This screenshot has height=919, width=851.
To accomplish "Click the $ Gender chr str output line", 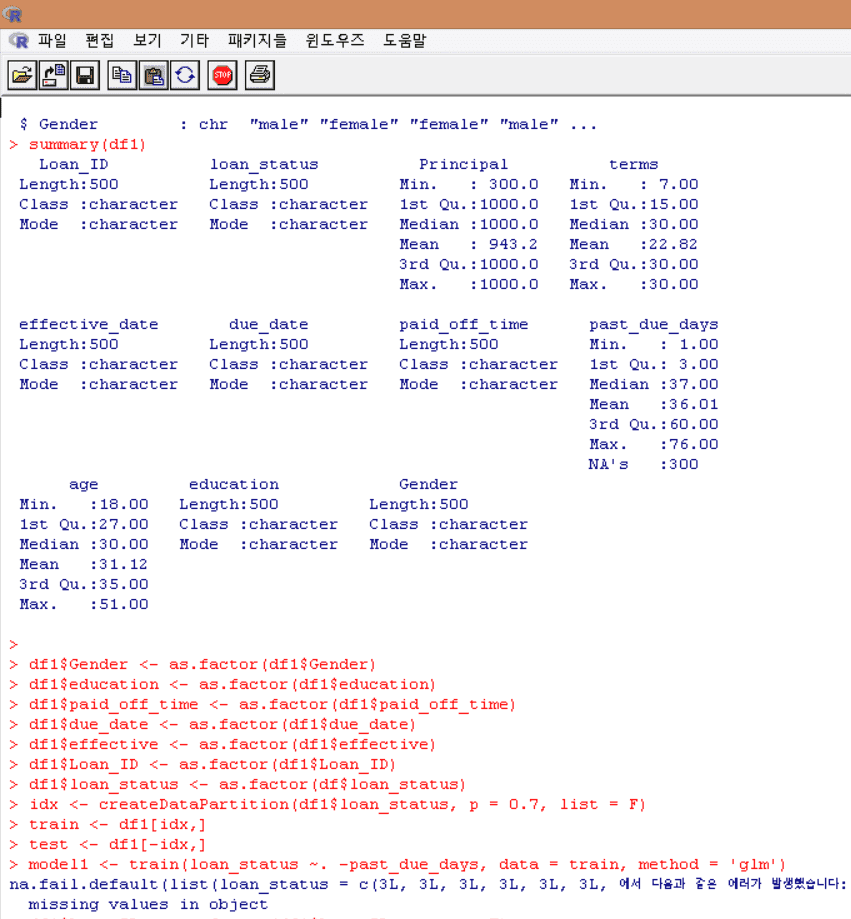I will click(308, 125).
